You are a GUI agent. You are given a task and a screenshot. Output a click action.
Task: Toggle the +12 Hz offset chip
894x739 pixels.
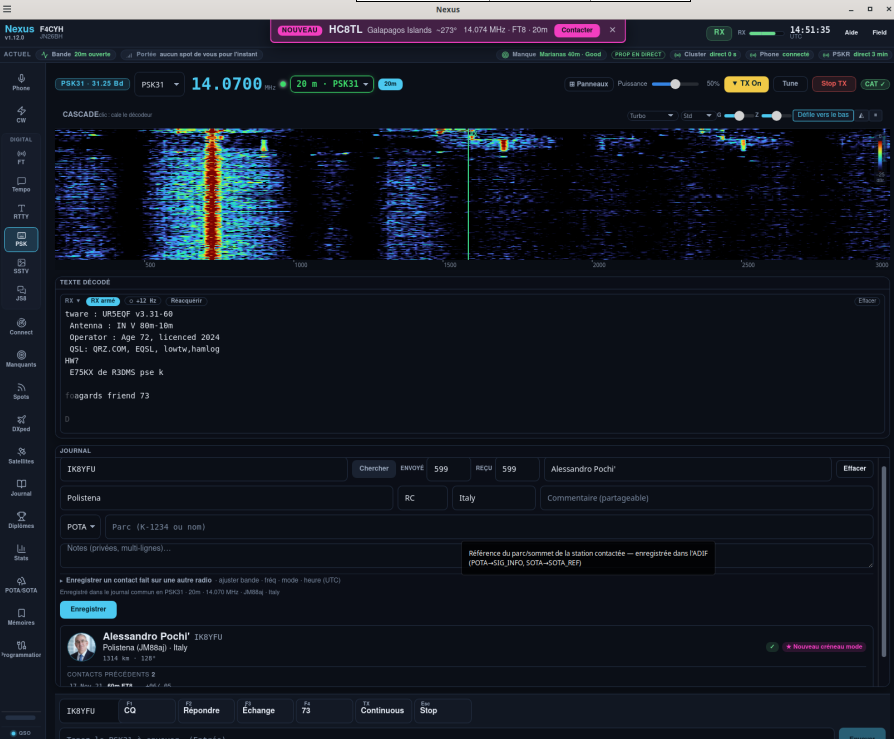pos(143,301)
